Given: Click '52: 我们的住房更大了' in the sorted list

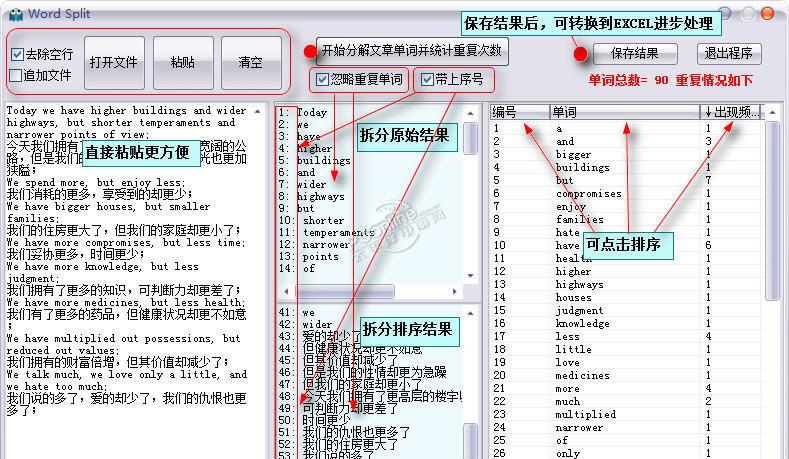Looking at the screenshot, I should (x=338, y=444).
